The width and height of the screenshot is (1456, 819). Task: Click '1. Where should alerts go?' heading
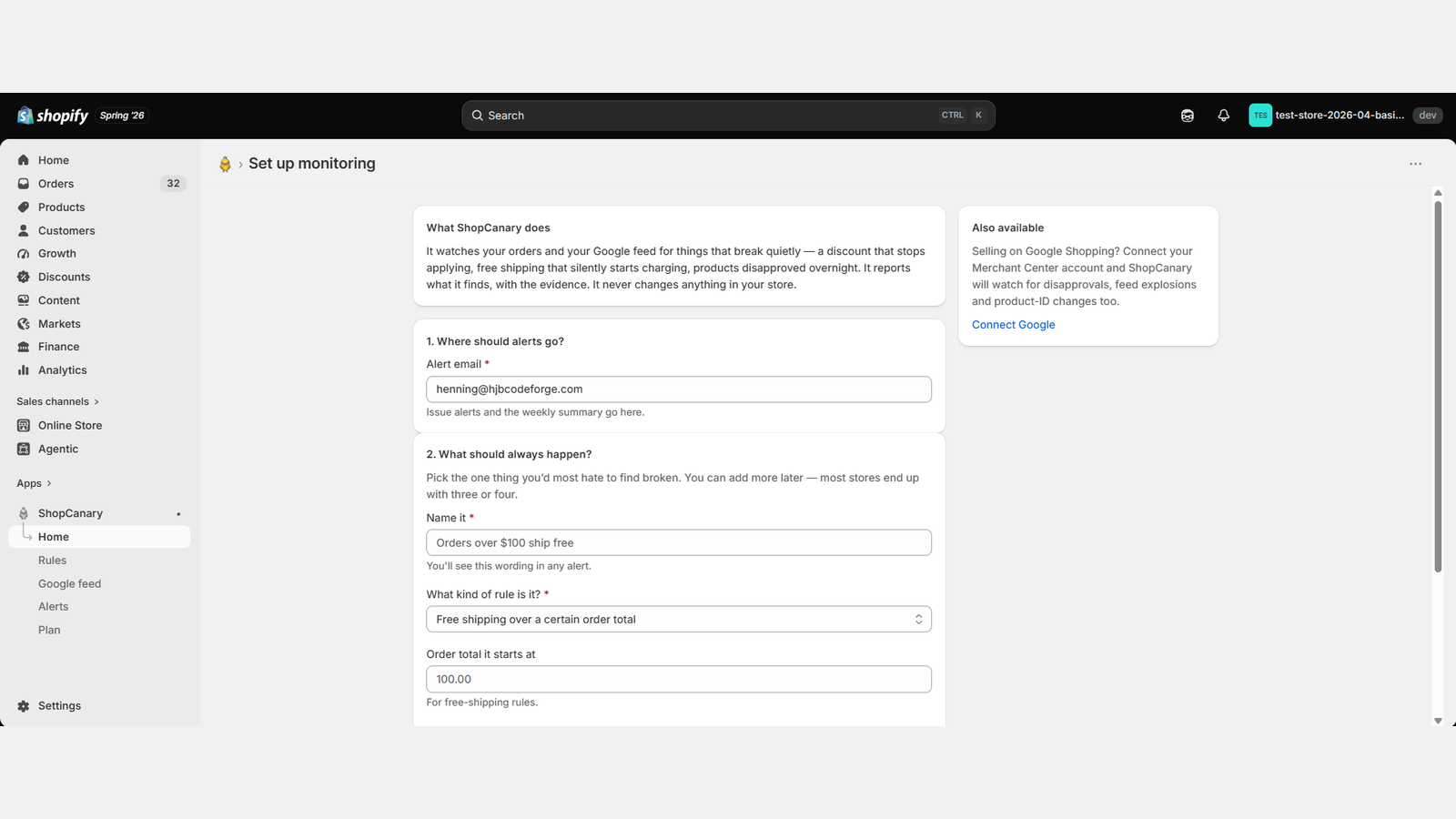pos(495,342)
